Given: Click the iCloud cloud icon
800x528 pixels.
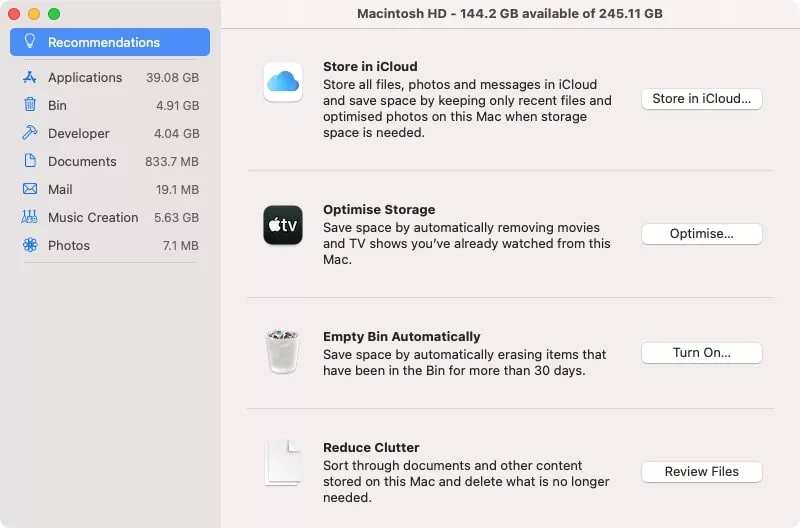Looking at the screenshot, I should (282, 82).
